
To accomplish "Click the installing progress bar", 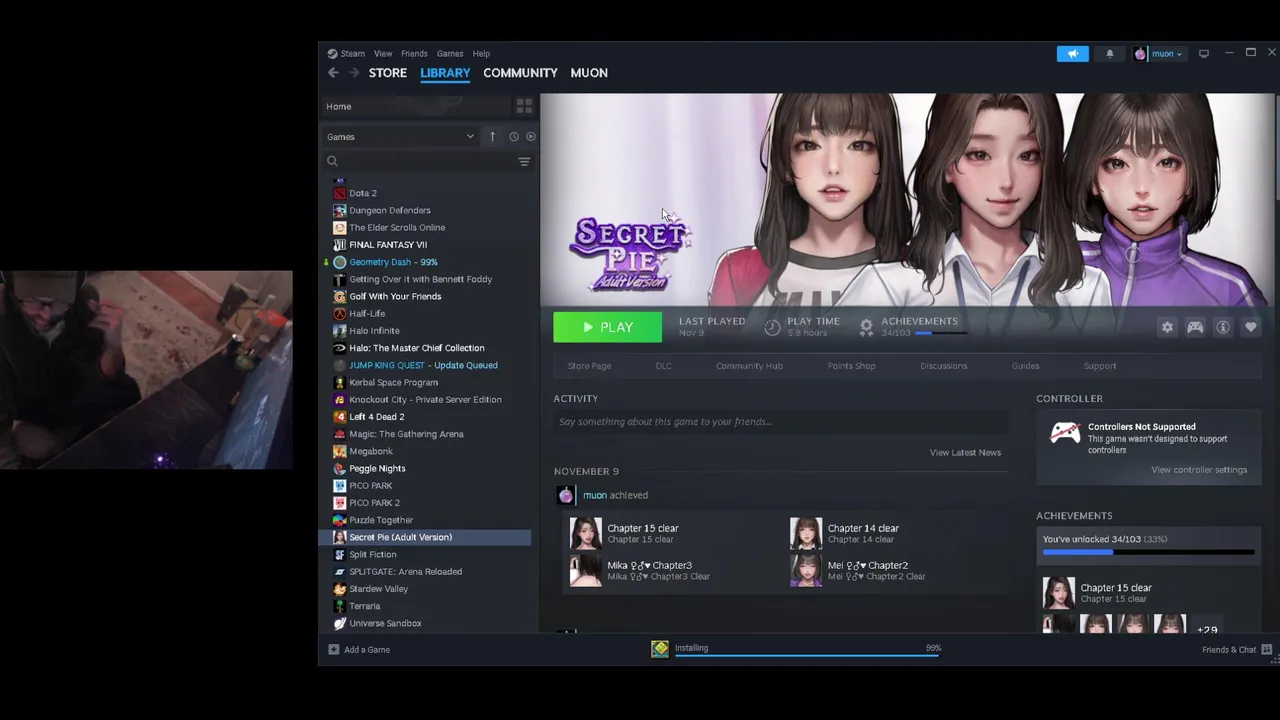I will click(807, 657).
